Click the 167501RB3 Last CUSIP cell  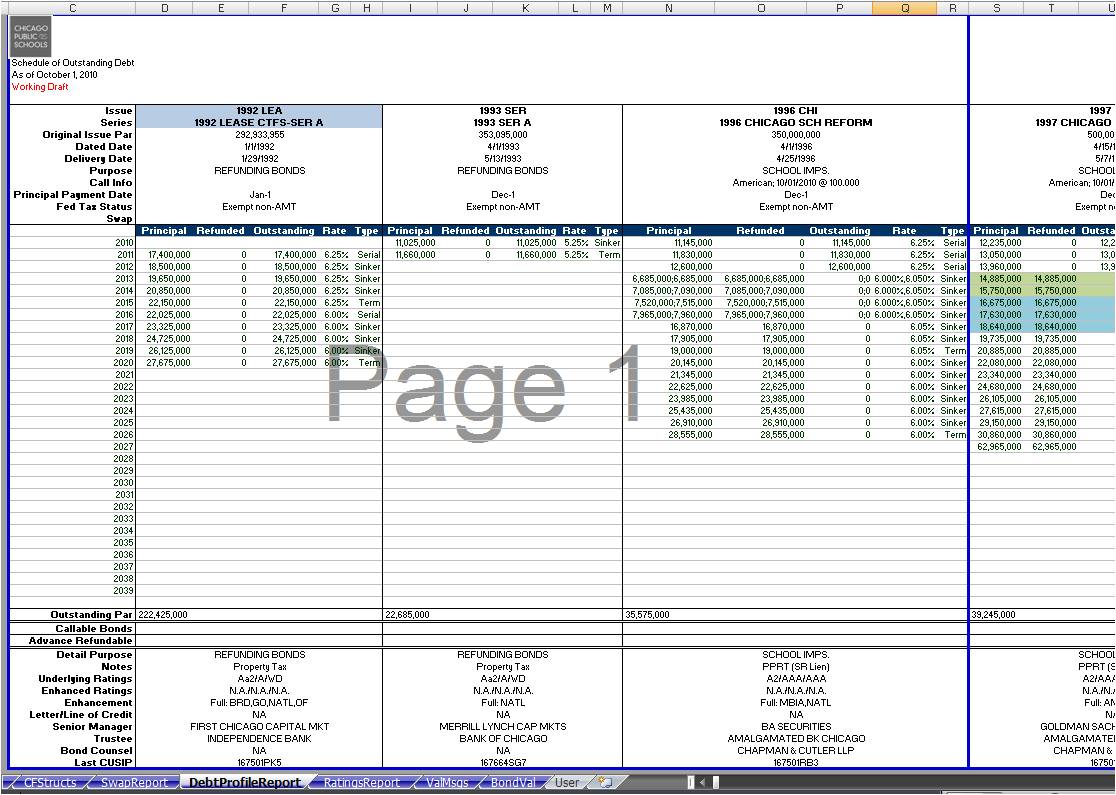coord(795,763)
